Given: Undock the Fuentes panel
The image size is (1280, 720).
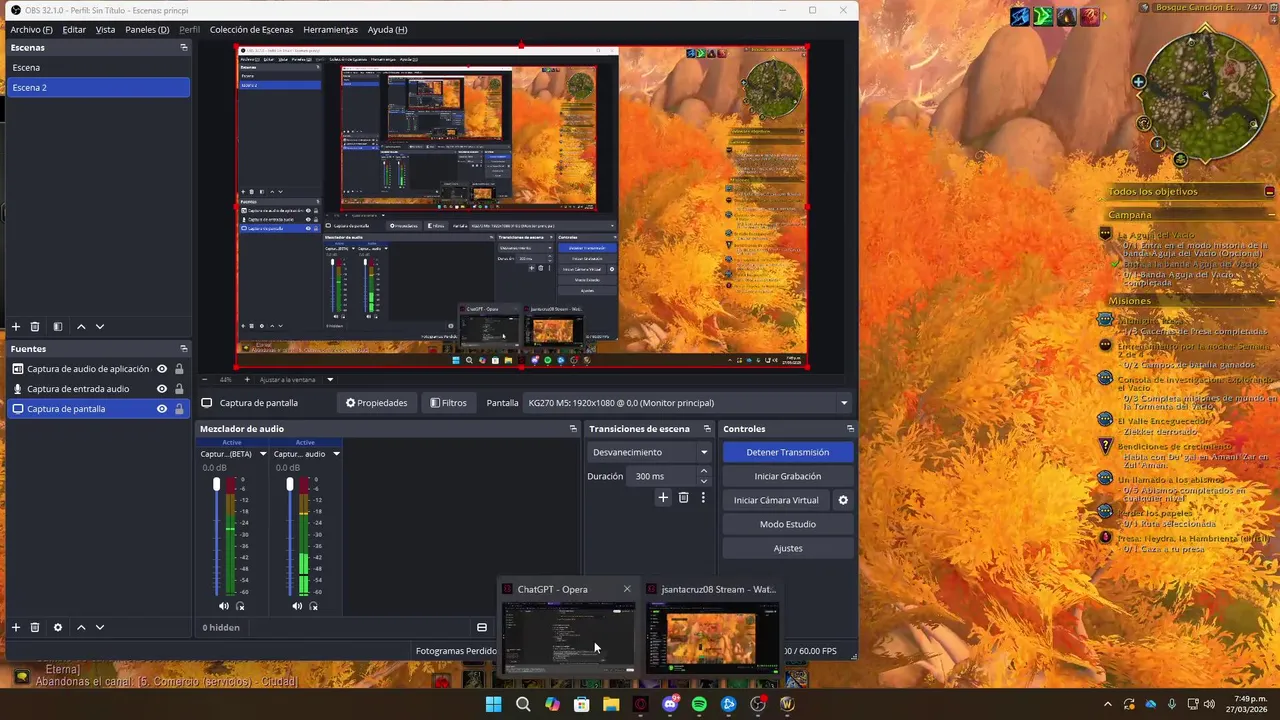Looking at the screenshot, I should (x=183, y=348).
